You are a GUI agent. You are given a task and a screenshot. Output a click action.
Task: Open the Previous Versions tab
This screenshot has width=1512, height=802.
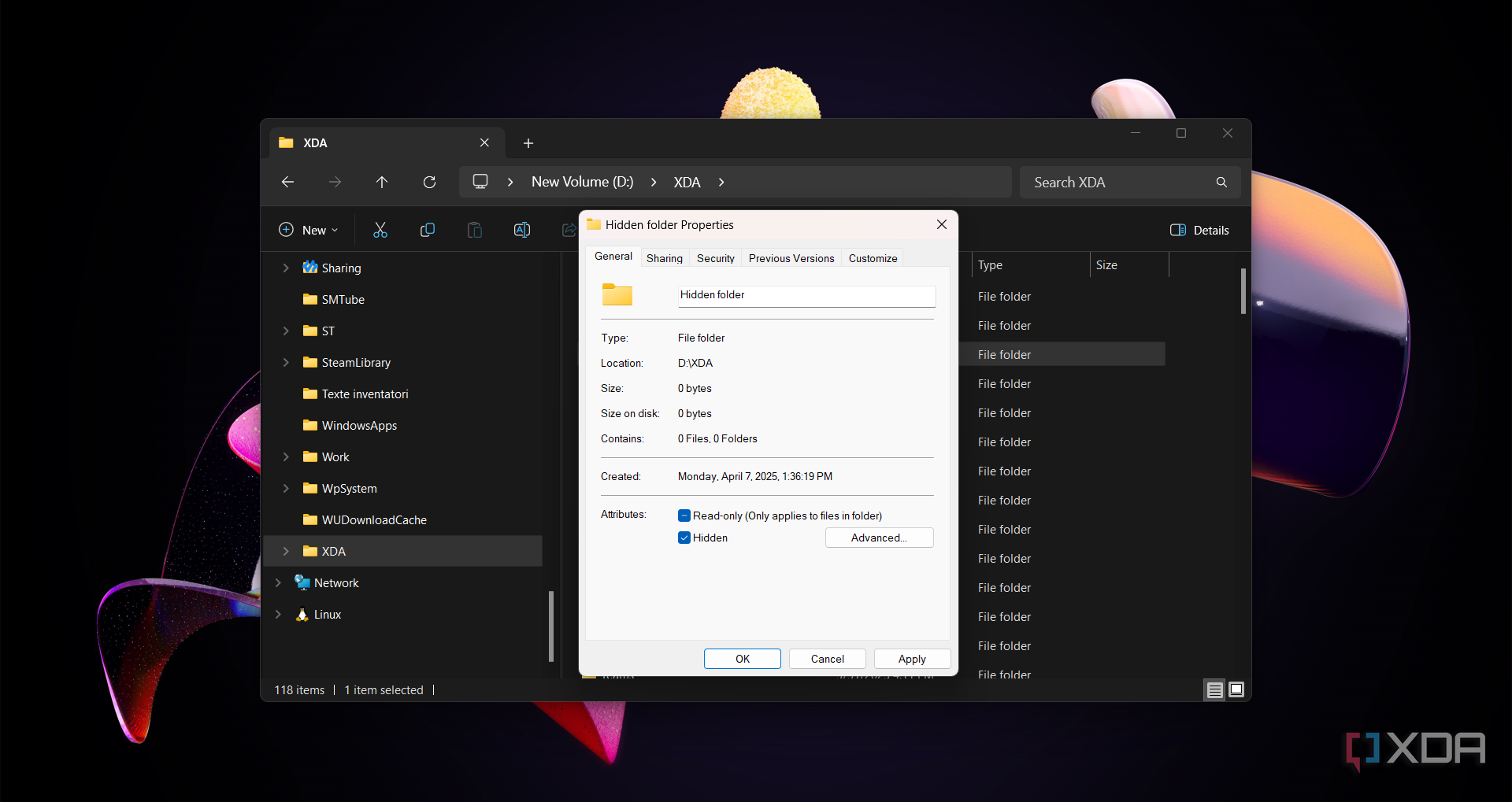click(x=791, y=258)
